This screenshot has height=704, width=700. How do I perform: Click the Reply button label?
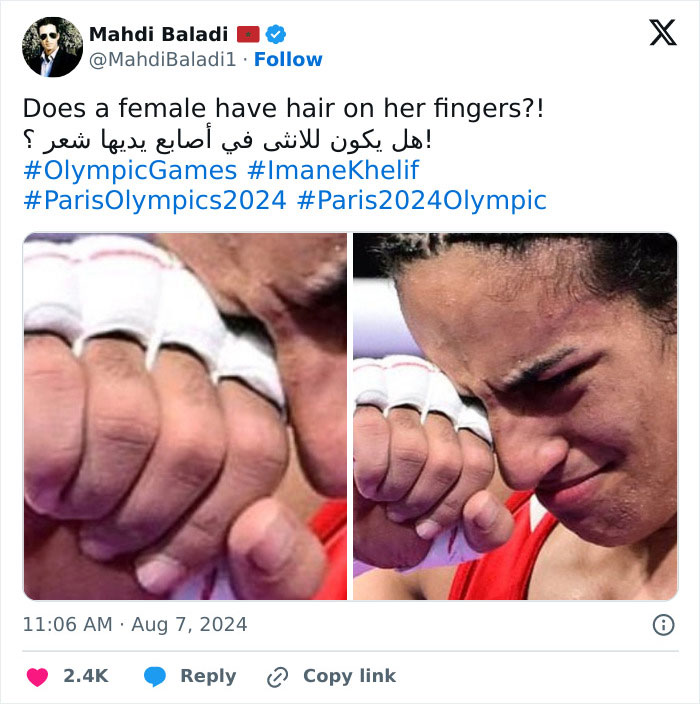click(x=208, y=676)
